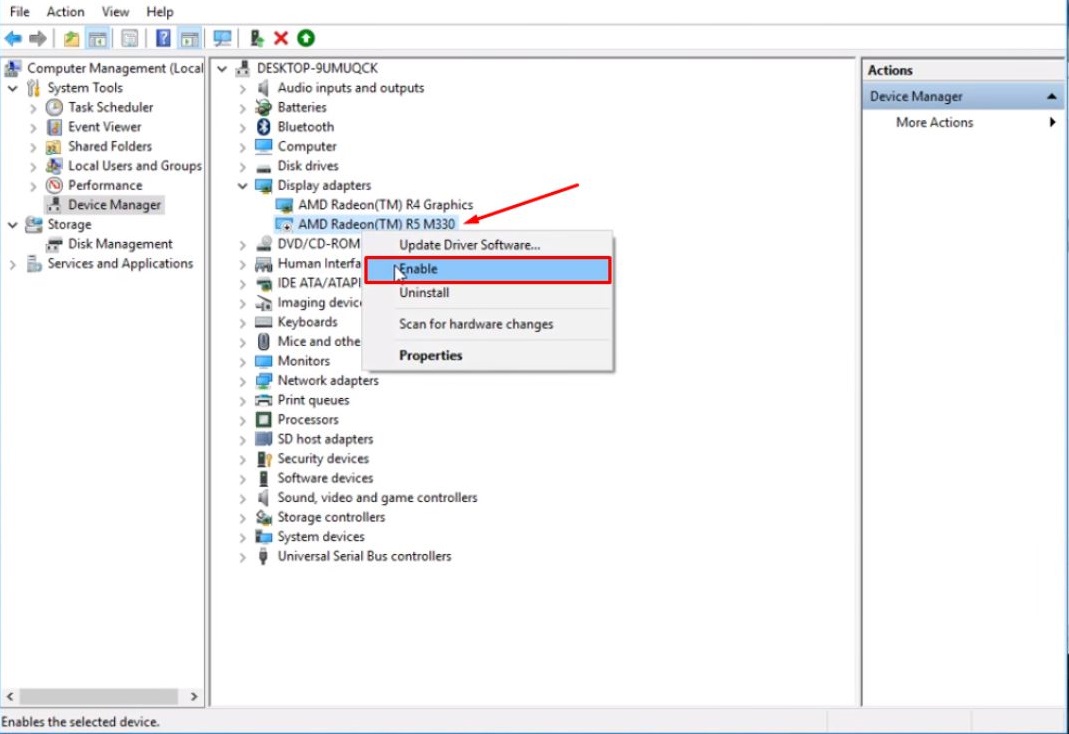Image resolution: width=1069 pixels, height=734 pixels.
Task: Choose Enable in the context menu
Action: [x=487, y=269]
